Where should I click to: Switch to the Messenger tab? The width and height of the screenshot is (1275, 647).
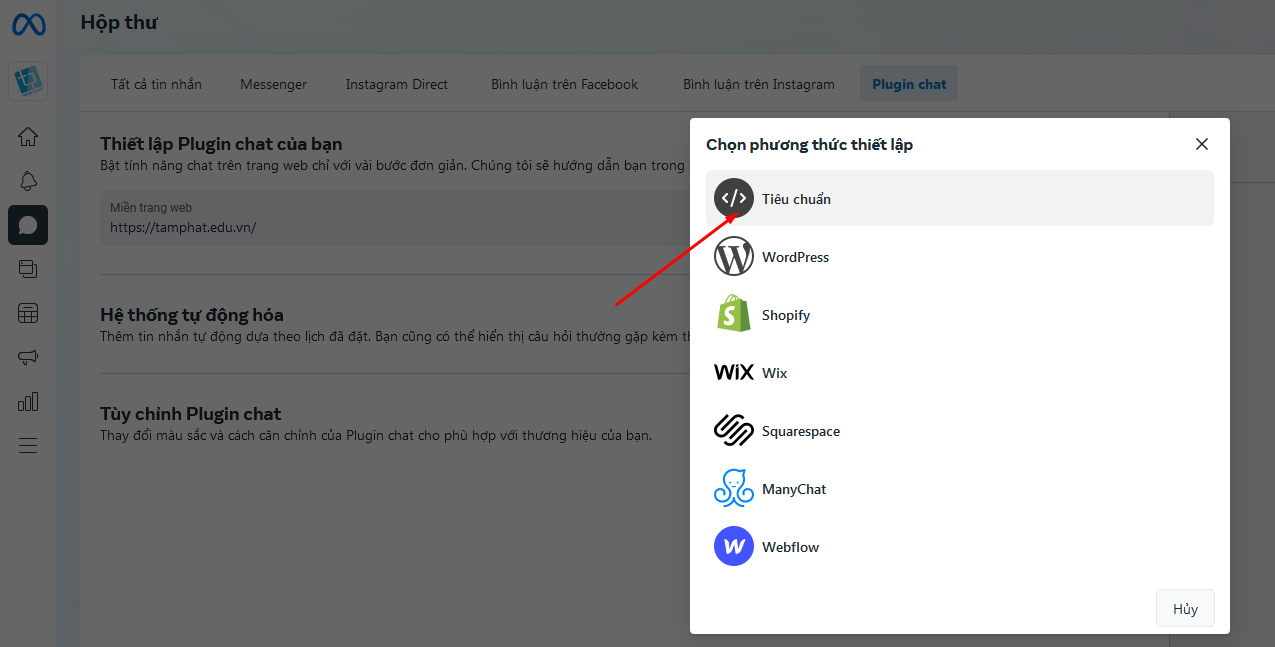coord(273,84)
